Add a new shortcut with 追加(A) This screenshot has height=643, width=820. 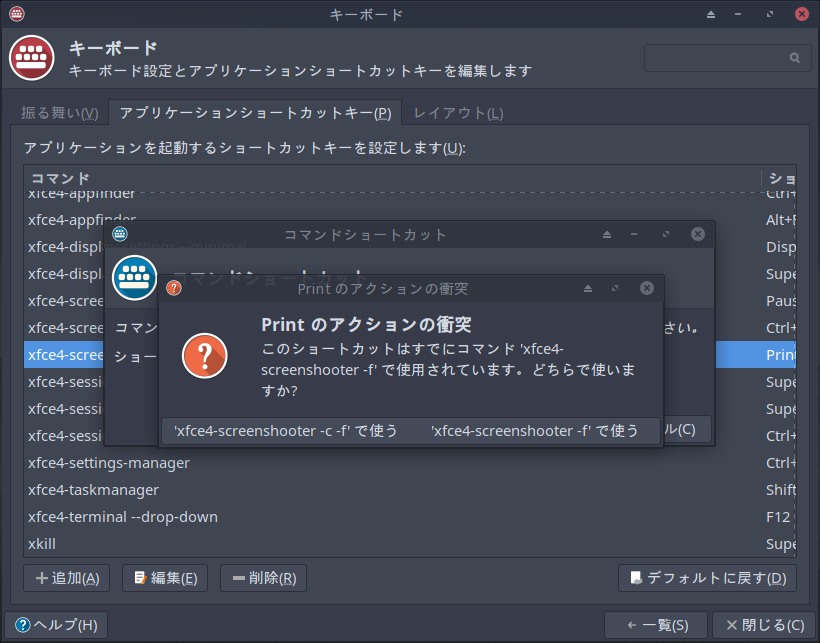[67, 578]
